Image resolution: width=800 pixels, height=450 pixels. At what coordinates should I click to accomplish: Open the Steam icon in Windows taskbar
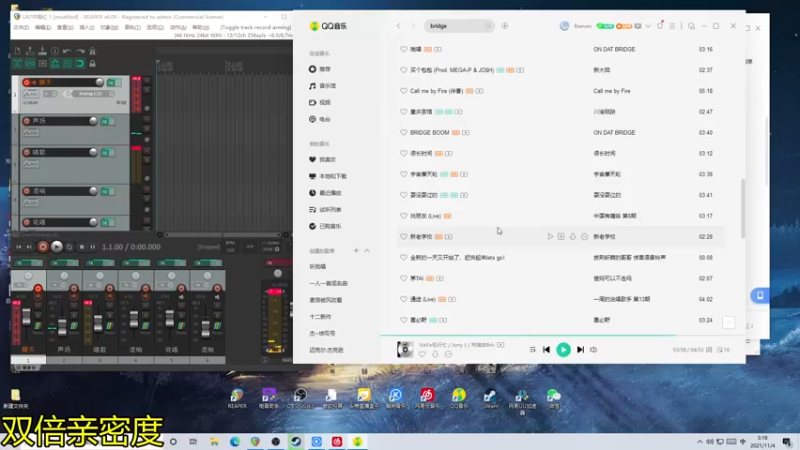296,442
